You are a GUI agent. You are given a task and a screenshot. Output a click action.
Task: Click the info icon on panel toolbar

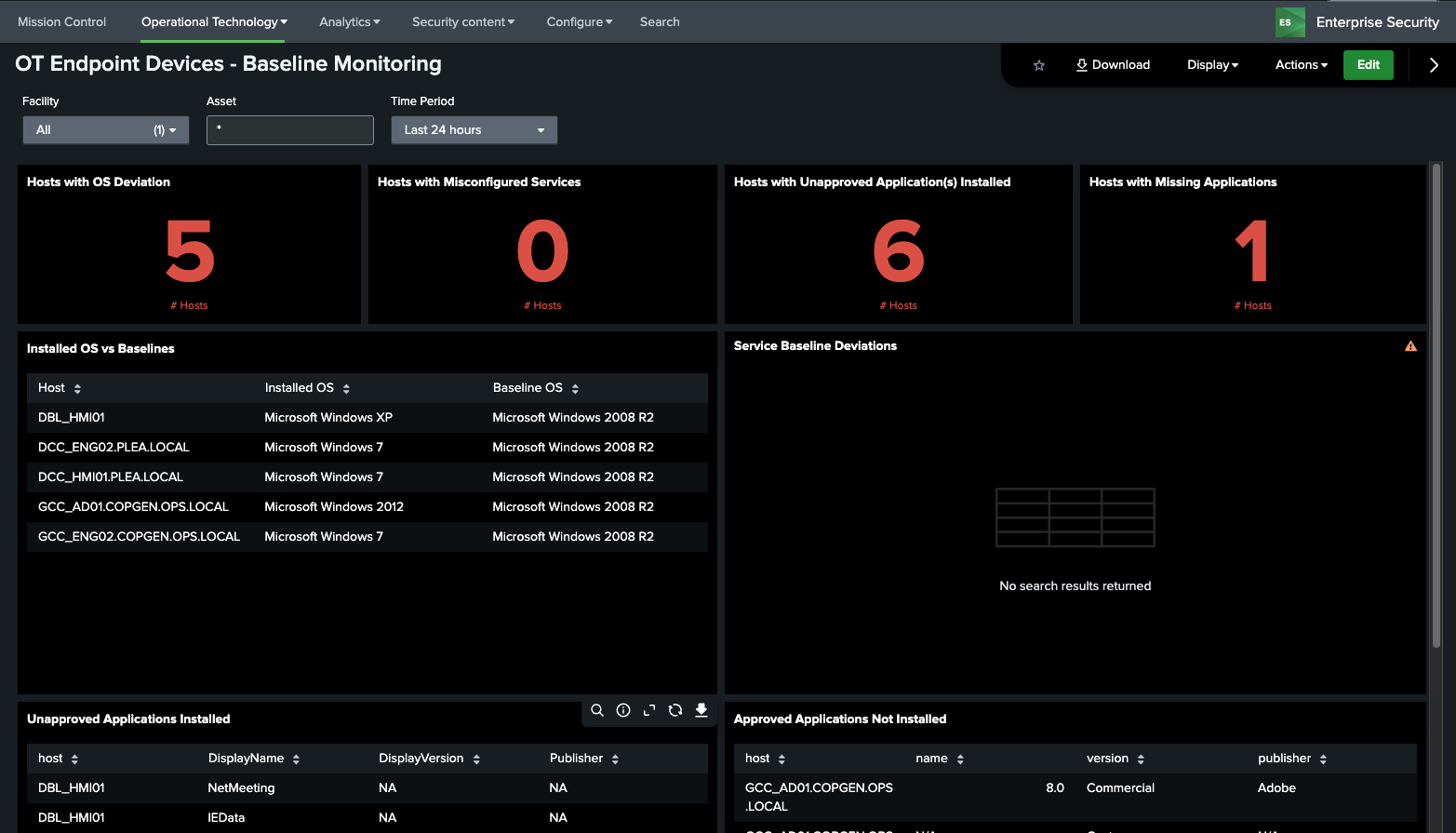pyautogui.click(x=623, y=710)
